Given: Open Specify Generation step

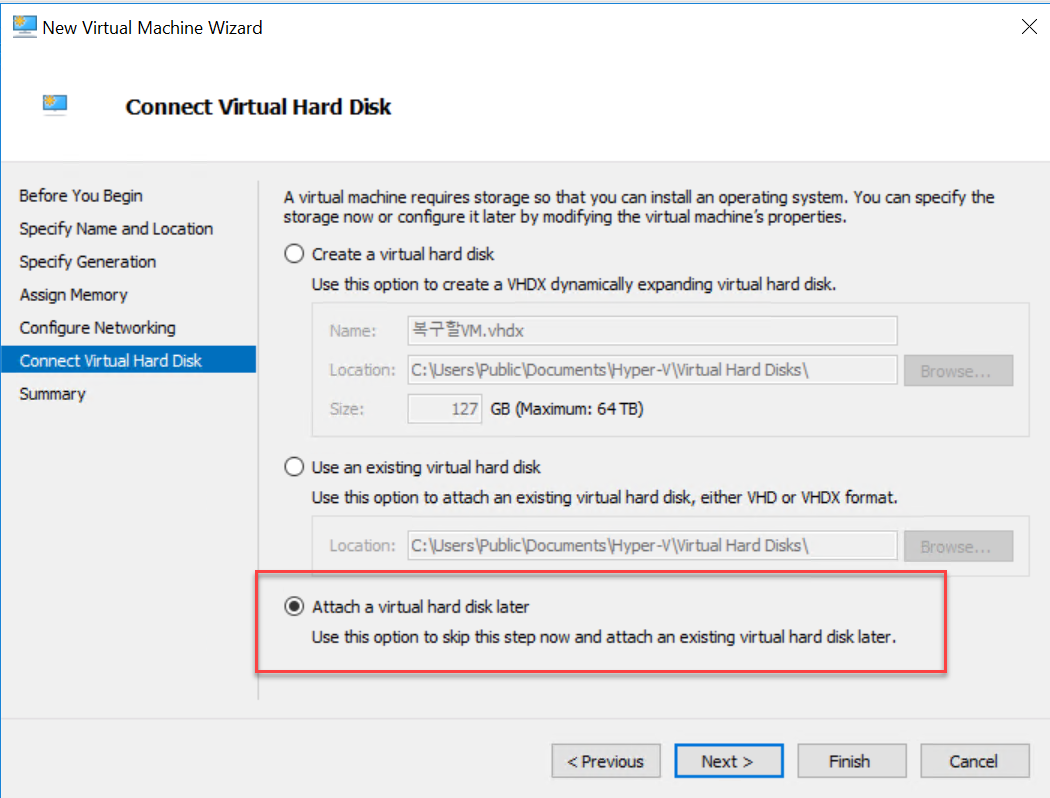Looking at the screenshot, I should click(x=88, y=262).
